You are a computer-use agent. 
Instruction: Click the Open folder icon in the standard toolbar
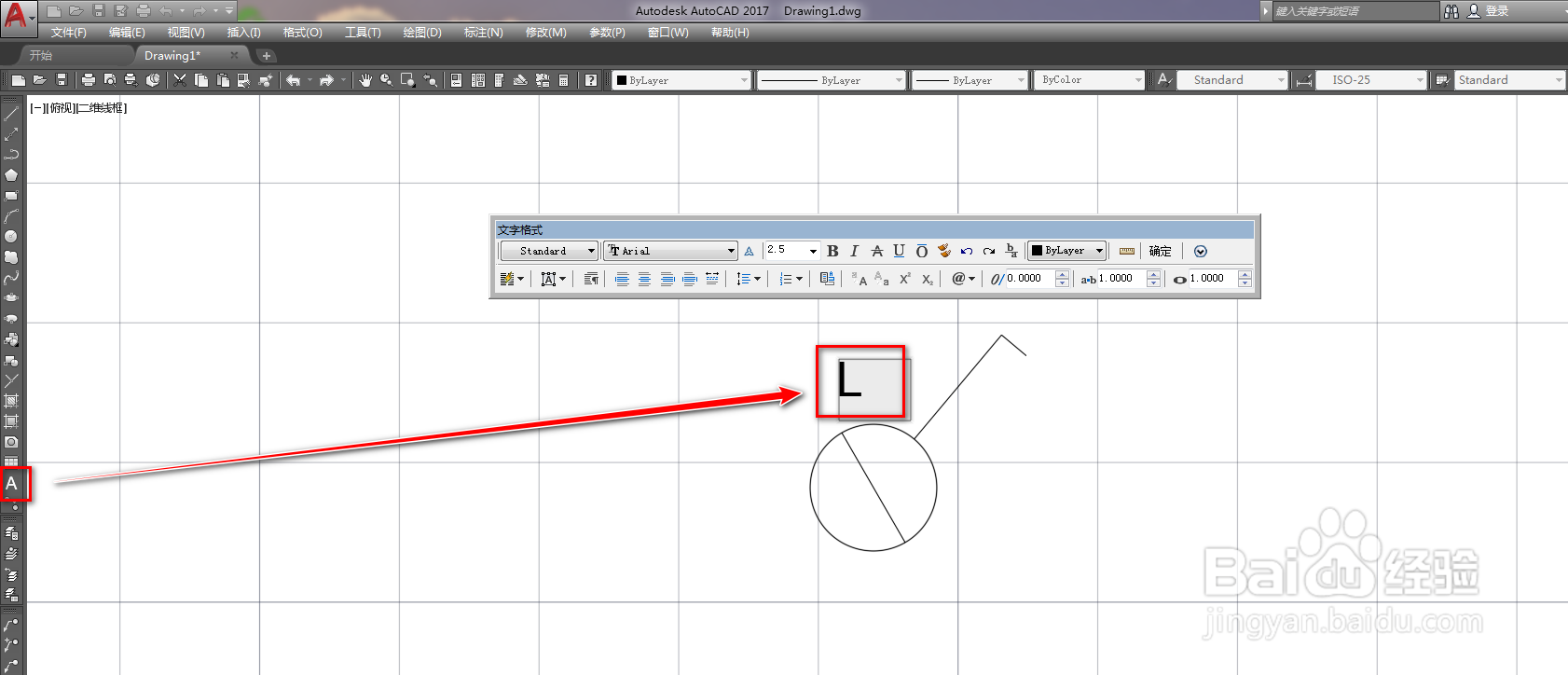pyautogui.click(x=39, y=80)
